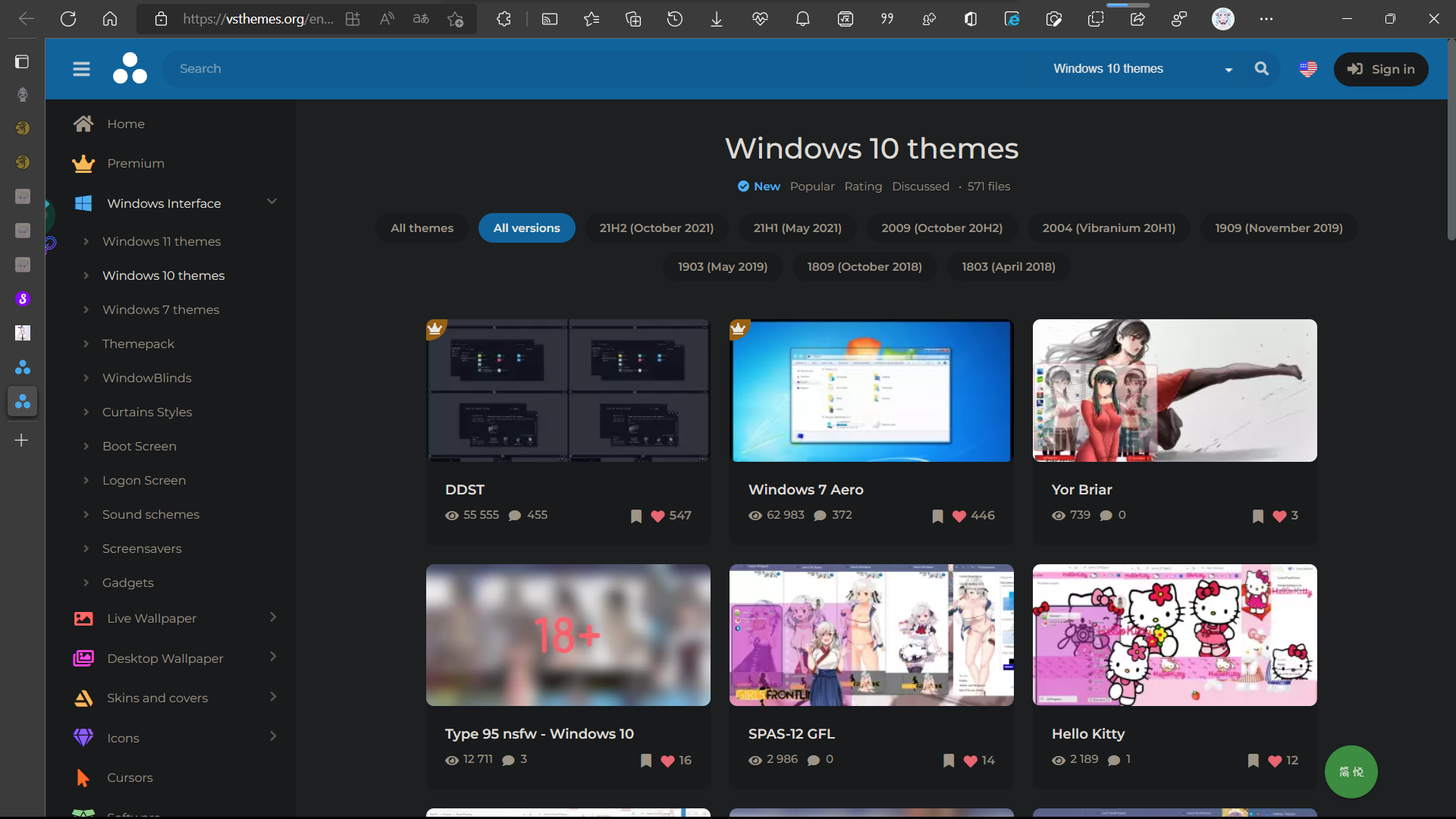The width and height of the screenshot is (1456, 819).
Task: Like the Windows 7 Aero heart
Action: click(x=959, y=516)
